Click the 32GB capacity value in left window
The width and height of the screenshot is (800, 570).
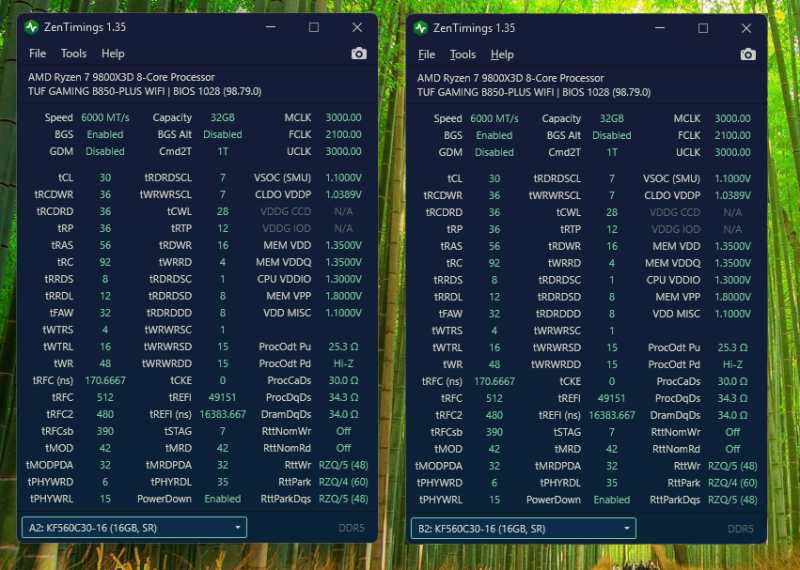click(x=222, y=118)
